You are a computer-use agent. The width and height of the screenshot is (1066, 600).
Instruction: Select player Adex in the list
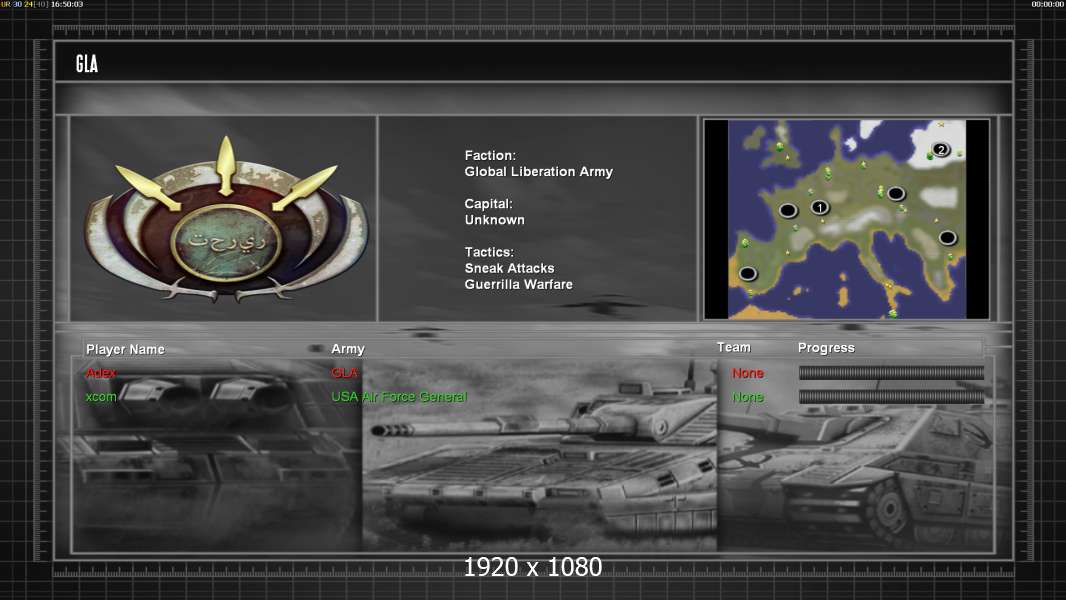(x=101, y=373)
